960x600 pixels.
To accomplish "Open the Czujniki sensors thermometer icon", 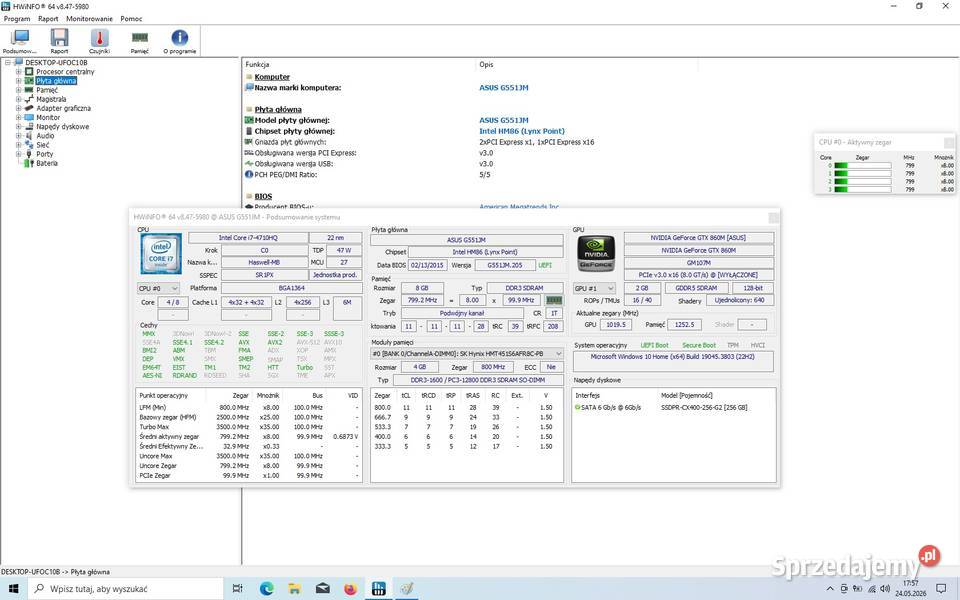I will [99, 42].
